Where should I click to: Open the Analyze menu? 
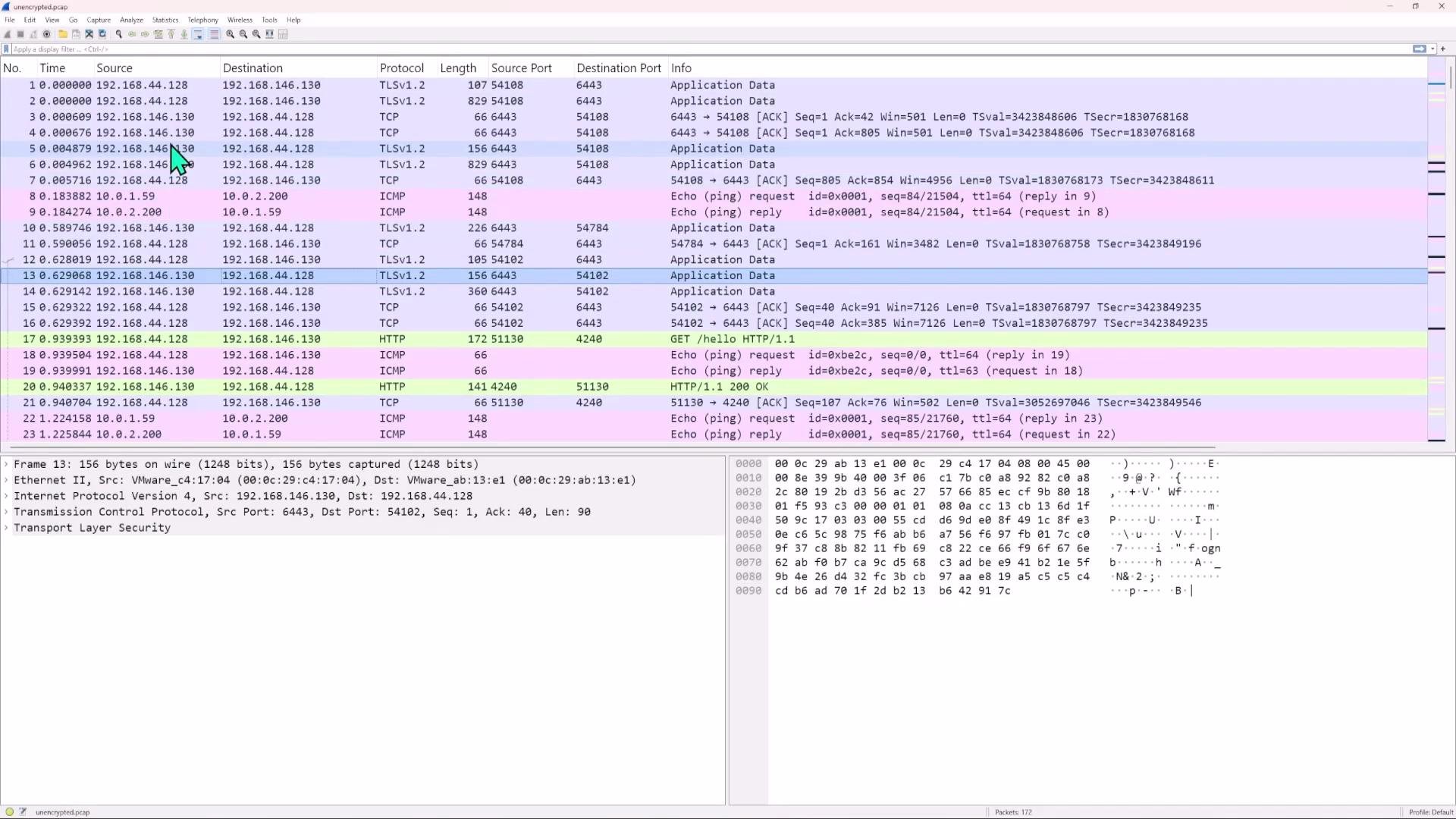point(131,20)
